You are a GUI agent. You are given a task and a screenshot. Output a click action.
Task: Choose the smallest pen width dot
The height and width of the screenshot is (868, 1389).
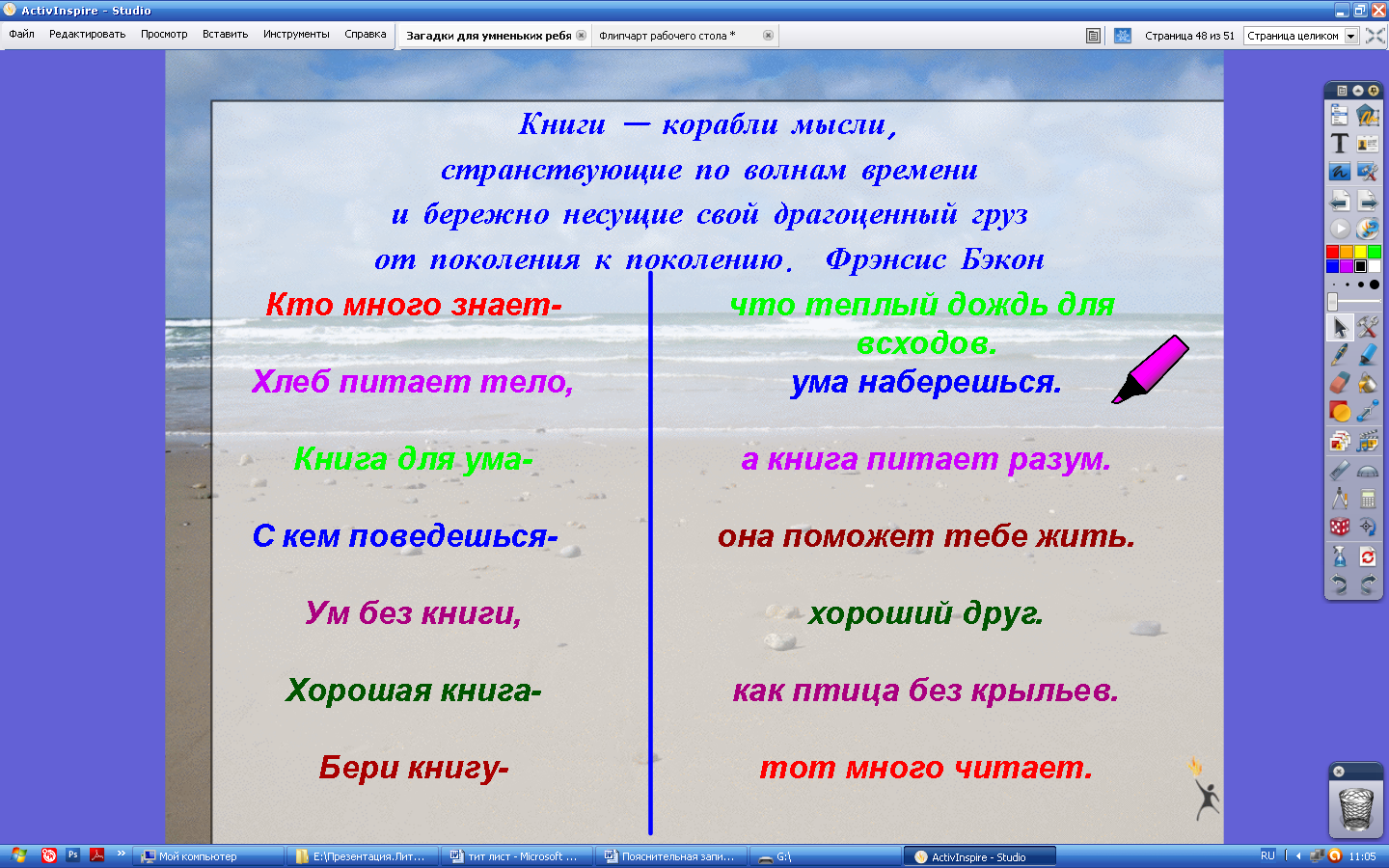[1334, 285]
